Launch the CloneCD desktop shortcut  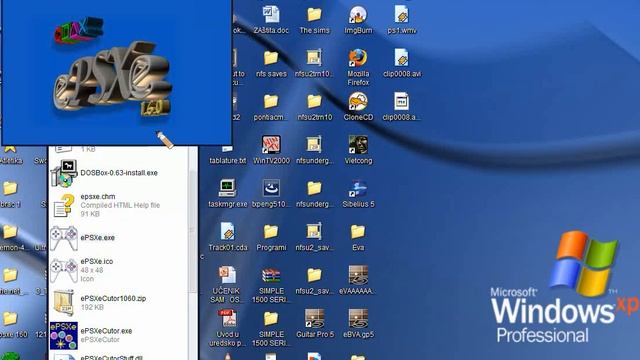(x=358, y=101)
